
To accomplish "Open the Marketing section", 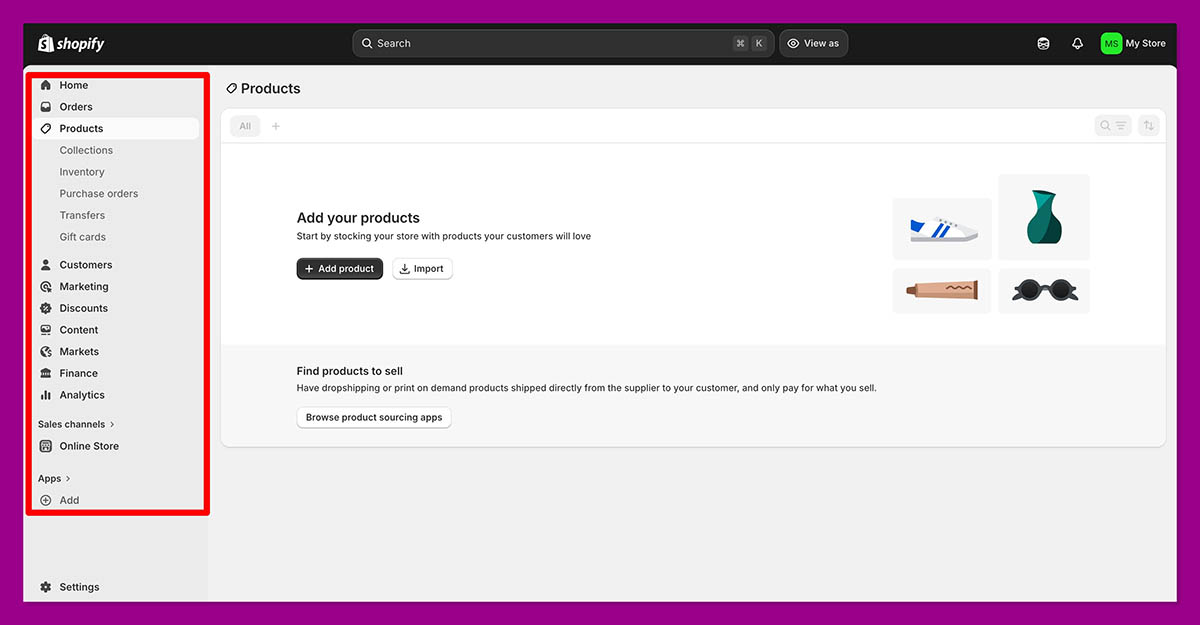I will 83,286.
